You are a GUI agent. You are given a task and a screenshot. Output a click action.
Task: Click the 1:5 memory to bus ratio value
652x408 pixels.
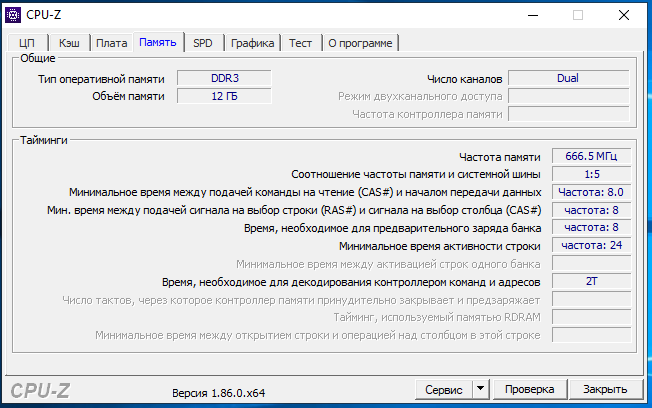coord(591,174)
